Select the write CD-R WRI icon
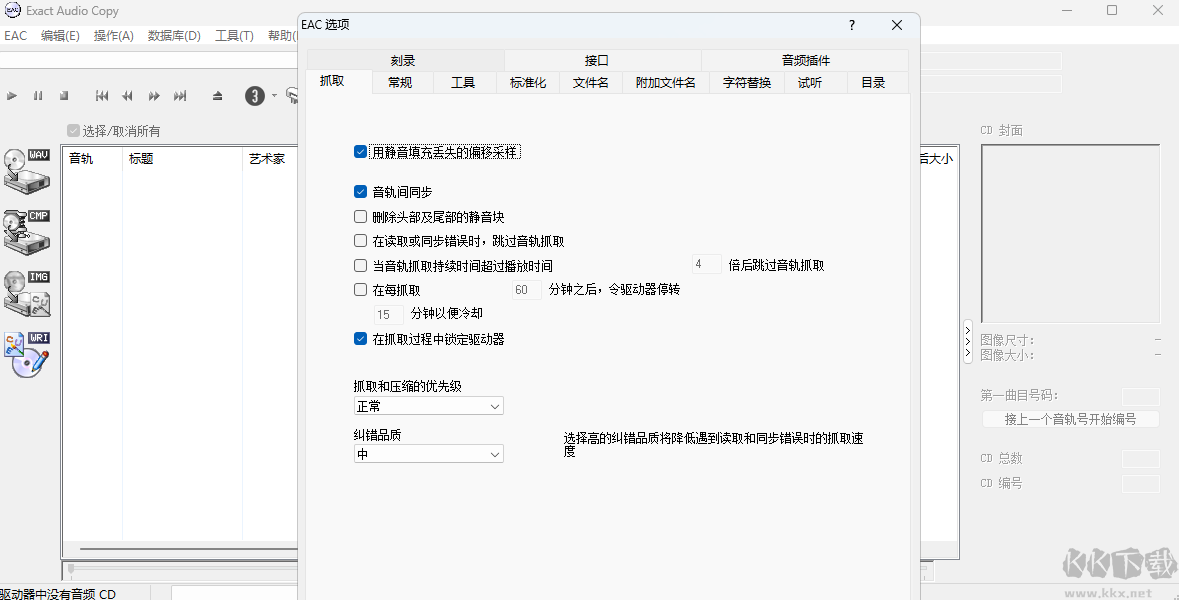The height and width of the screenshot is (600, 1179). point(25,352)
